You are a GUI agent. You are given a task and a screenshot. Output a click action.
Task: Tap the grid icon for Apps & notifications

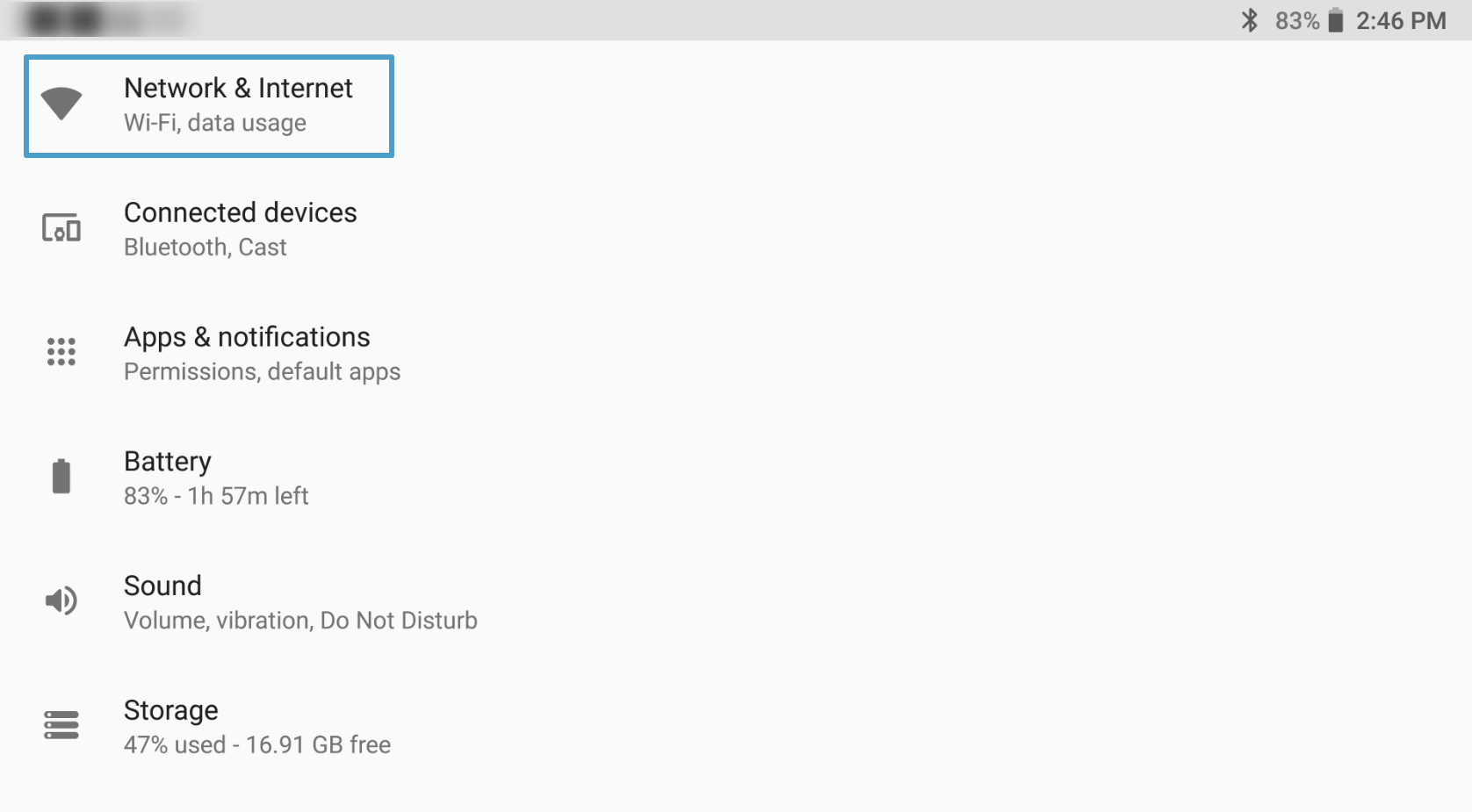61,352
